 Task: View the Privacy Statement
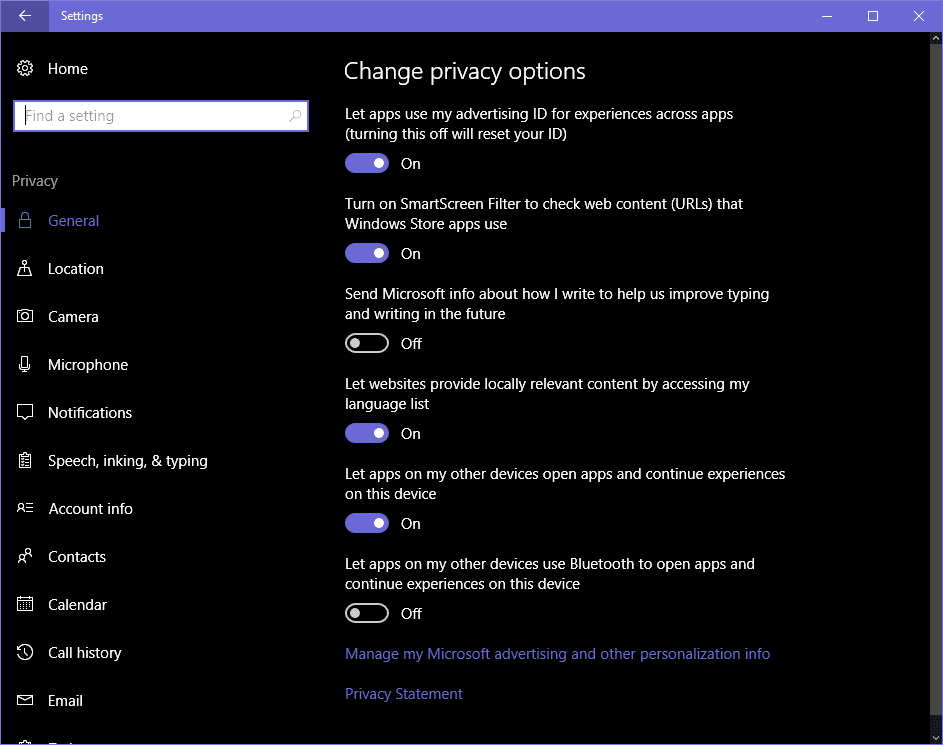coord(403,693)
